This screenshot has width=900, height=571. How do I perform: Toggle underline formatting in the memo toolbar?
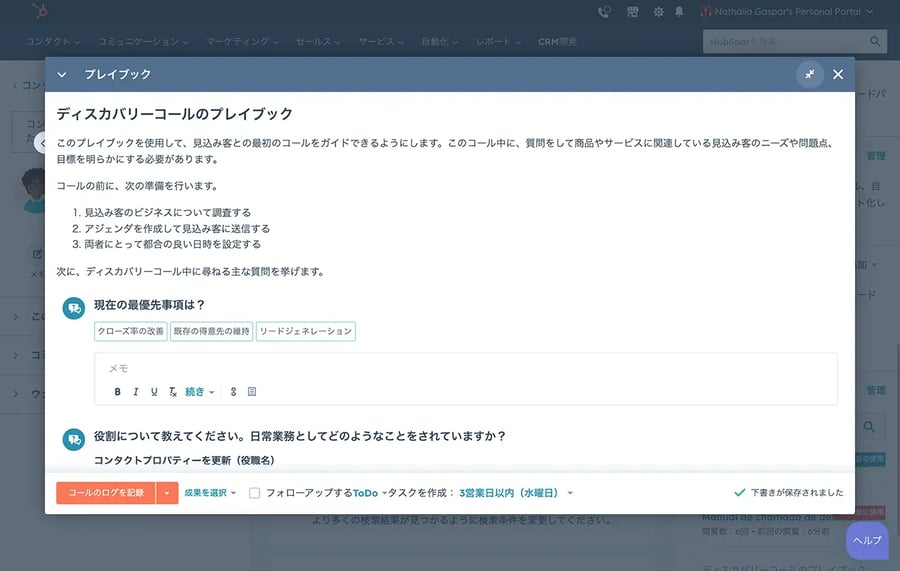click(153, 392)
